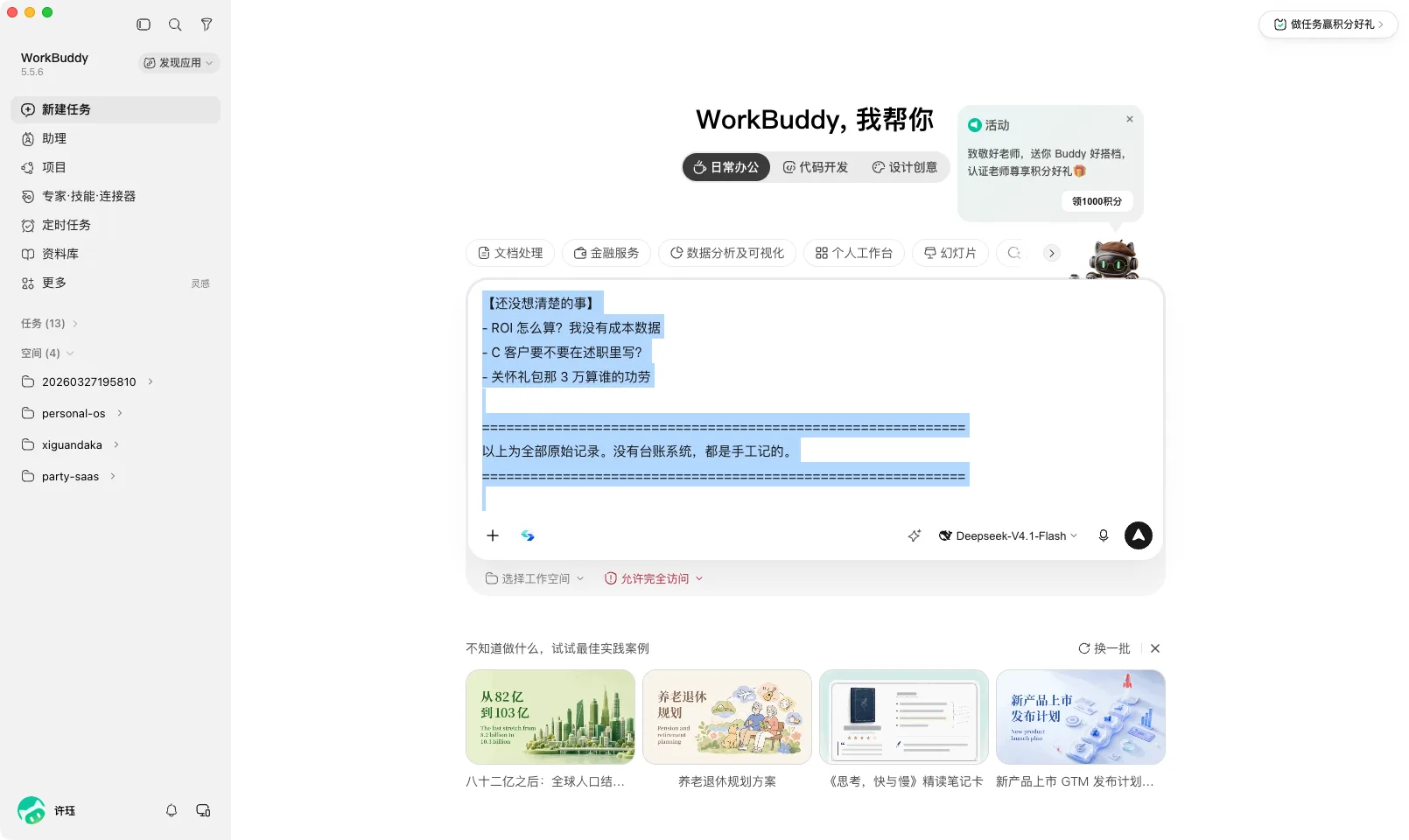Viewport: 1409px width, 840px height.
Task: Click the microphone voice input icon
Action: coord(1104,535)
